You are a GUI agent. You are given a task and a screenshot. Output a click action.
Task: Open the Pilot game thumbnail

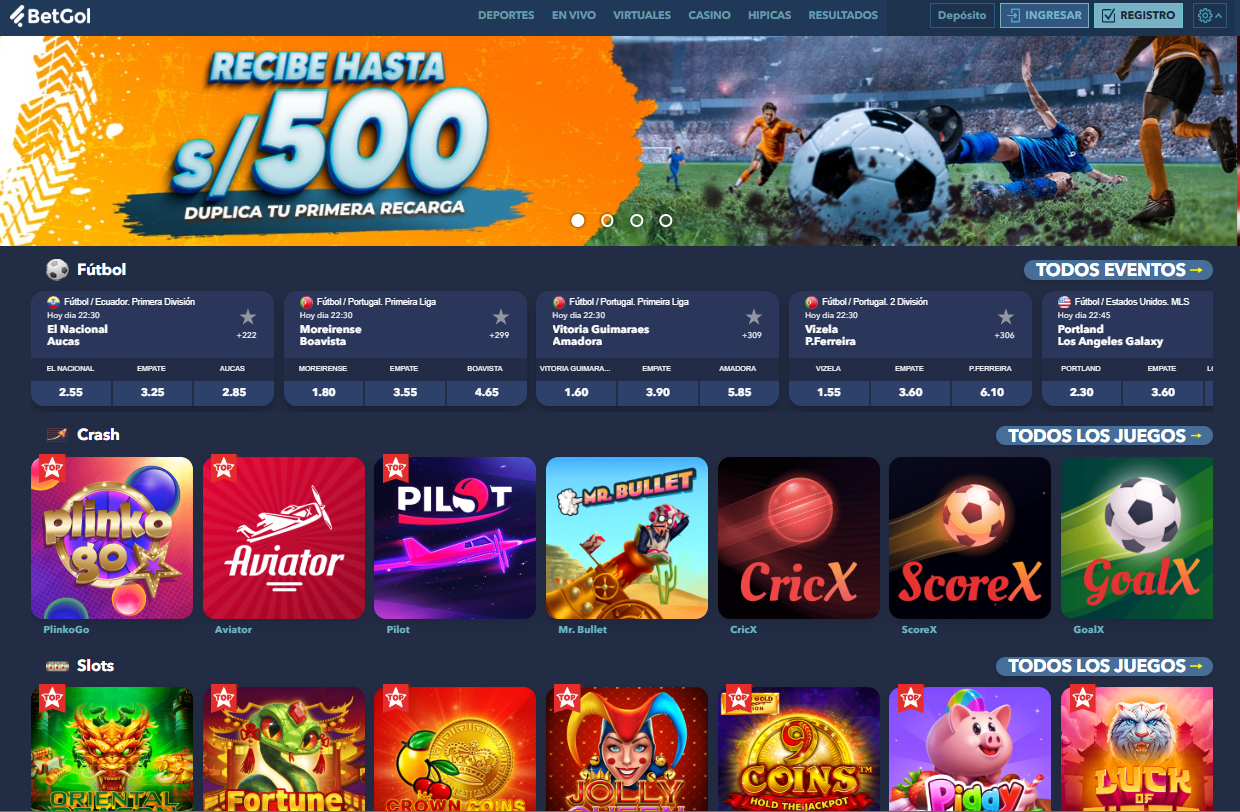[455, 538]
